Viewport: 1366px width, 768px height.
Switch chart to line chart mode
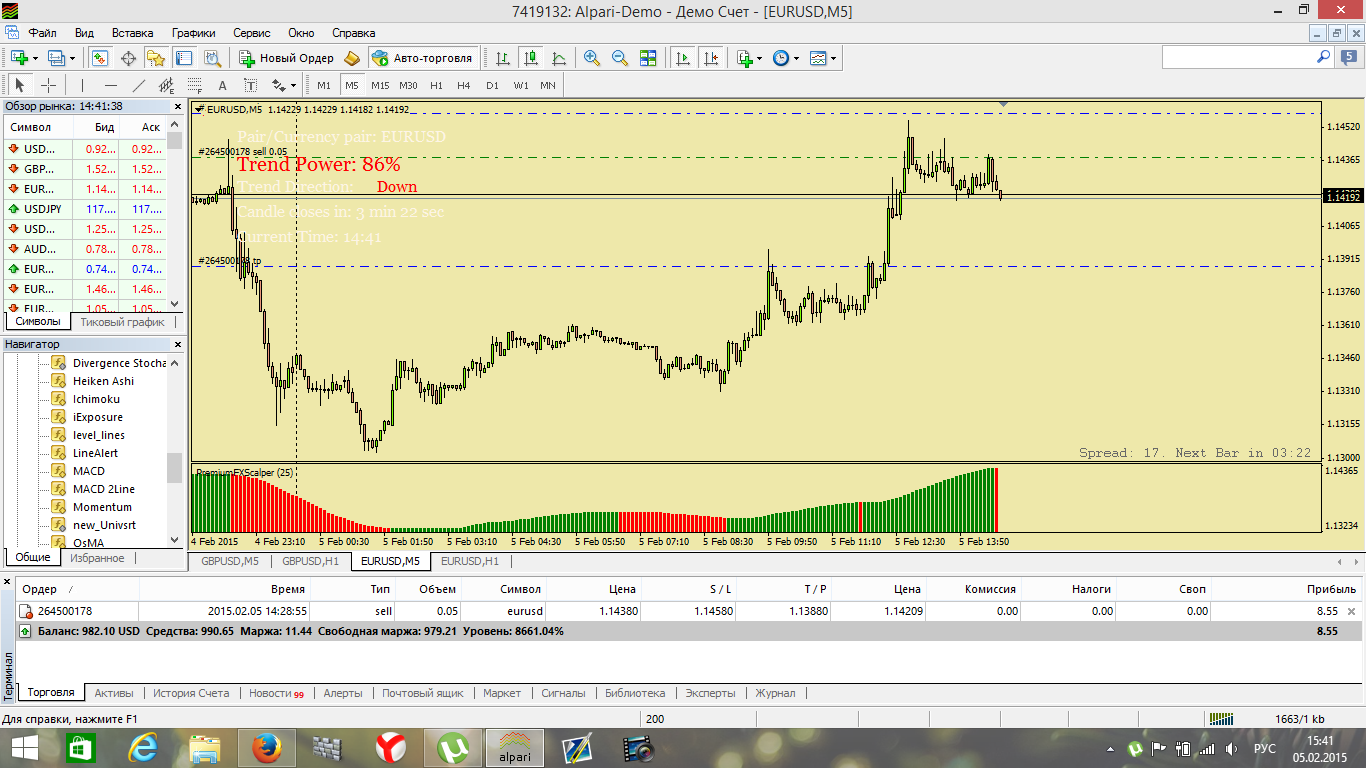pyautogui.click(x=559, y=58)
